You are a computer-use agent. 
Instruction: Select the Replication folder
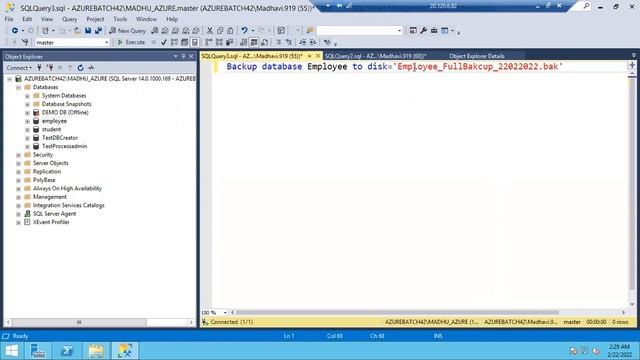click(47, 172)
